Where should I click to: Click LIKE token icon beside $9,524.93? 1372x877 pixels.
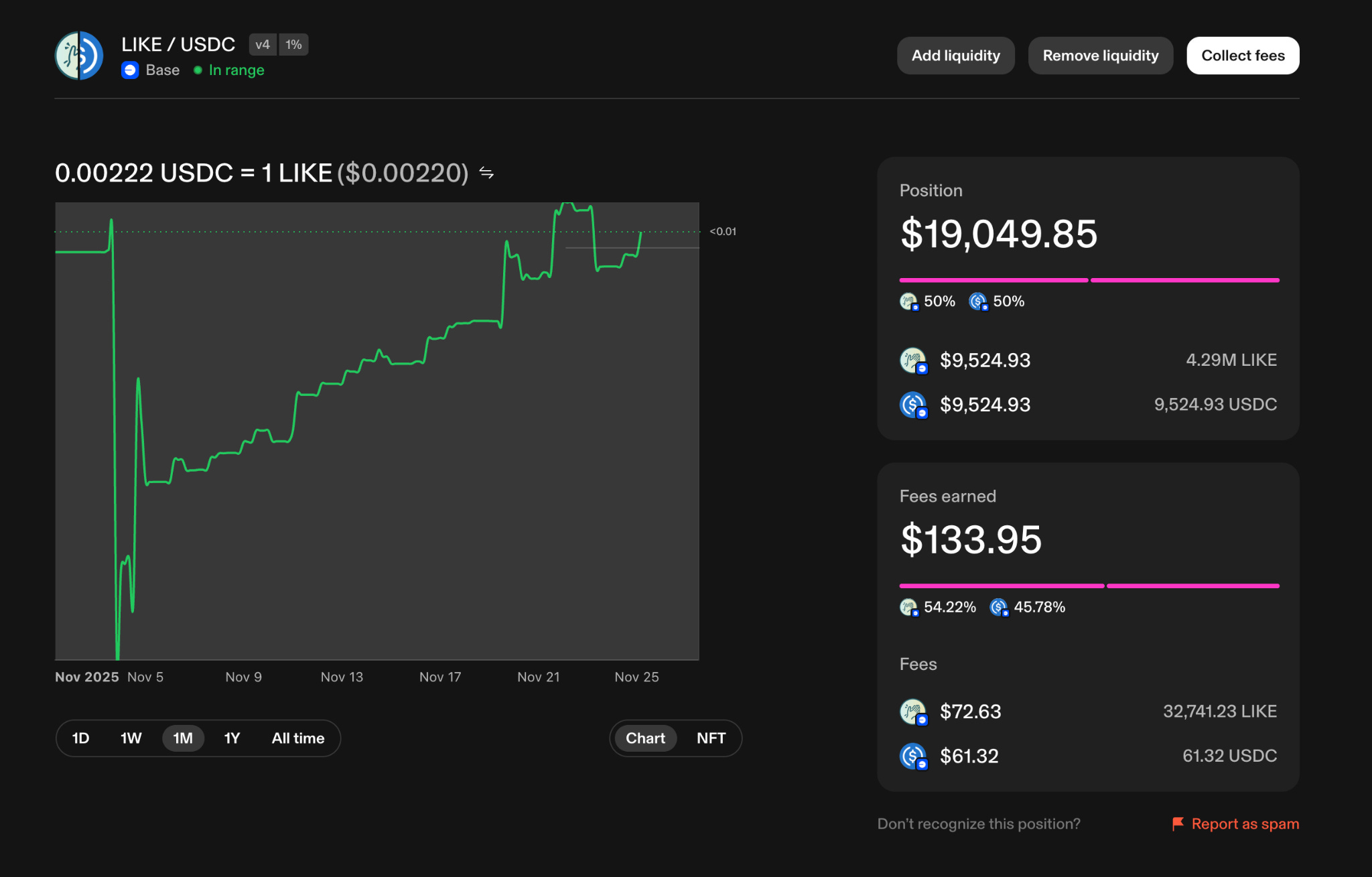(912, 360)
